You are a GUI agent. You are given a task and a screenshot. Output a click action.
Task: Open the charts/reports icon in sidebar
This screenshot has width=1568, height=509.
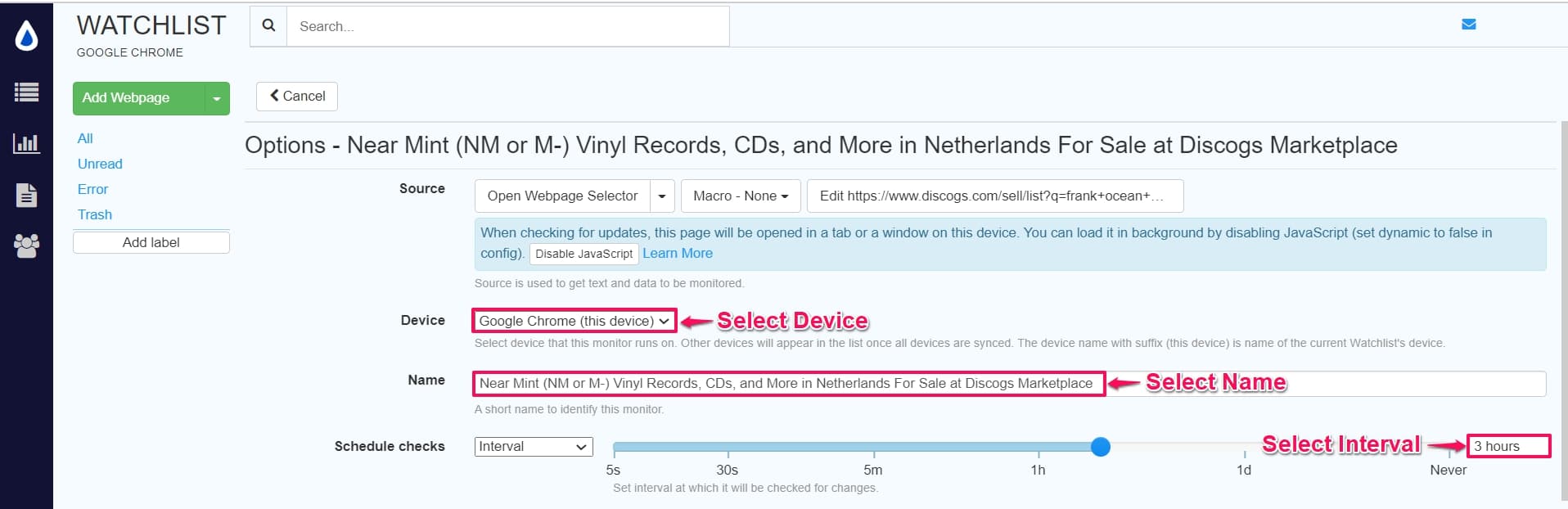point(25,143)
